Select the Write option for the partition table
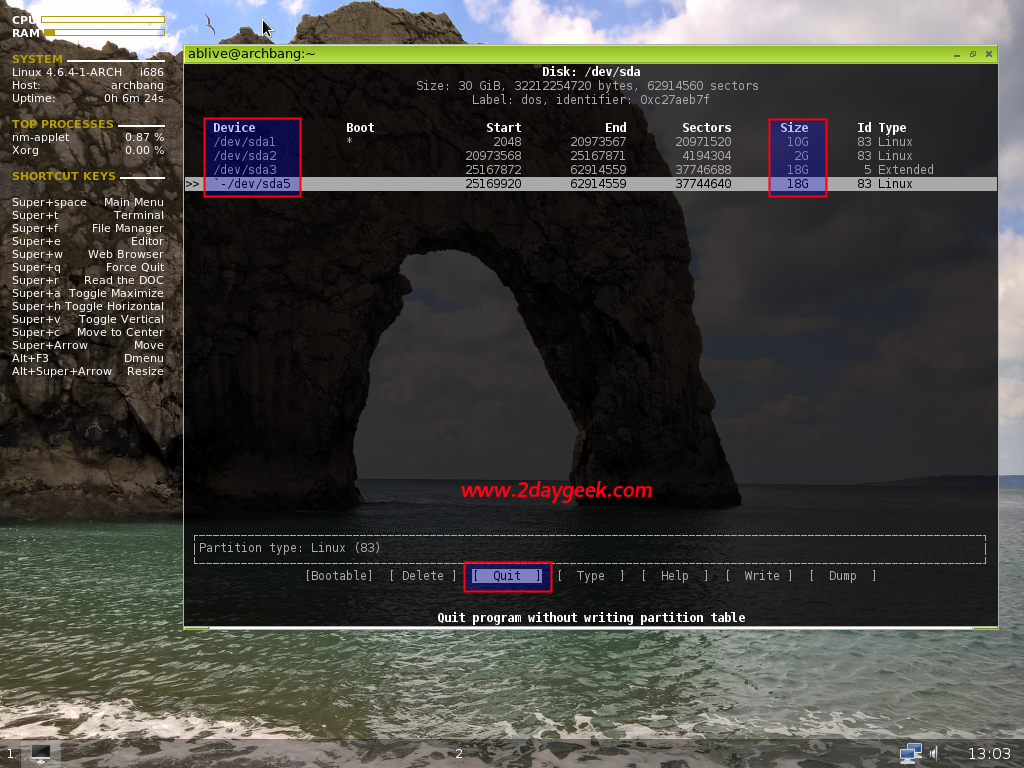Image resolution: width=1024 pixels, height=768 pixels. [x=760, y=575]
